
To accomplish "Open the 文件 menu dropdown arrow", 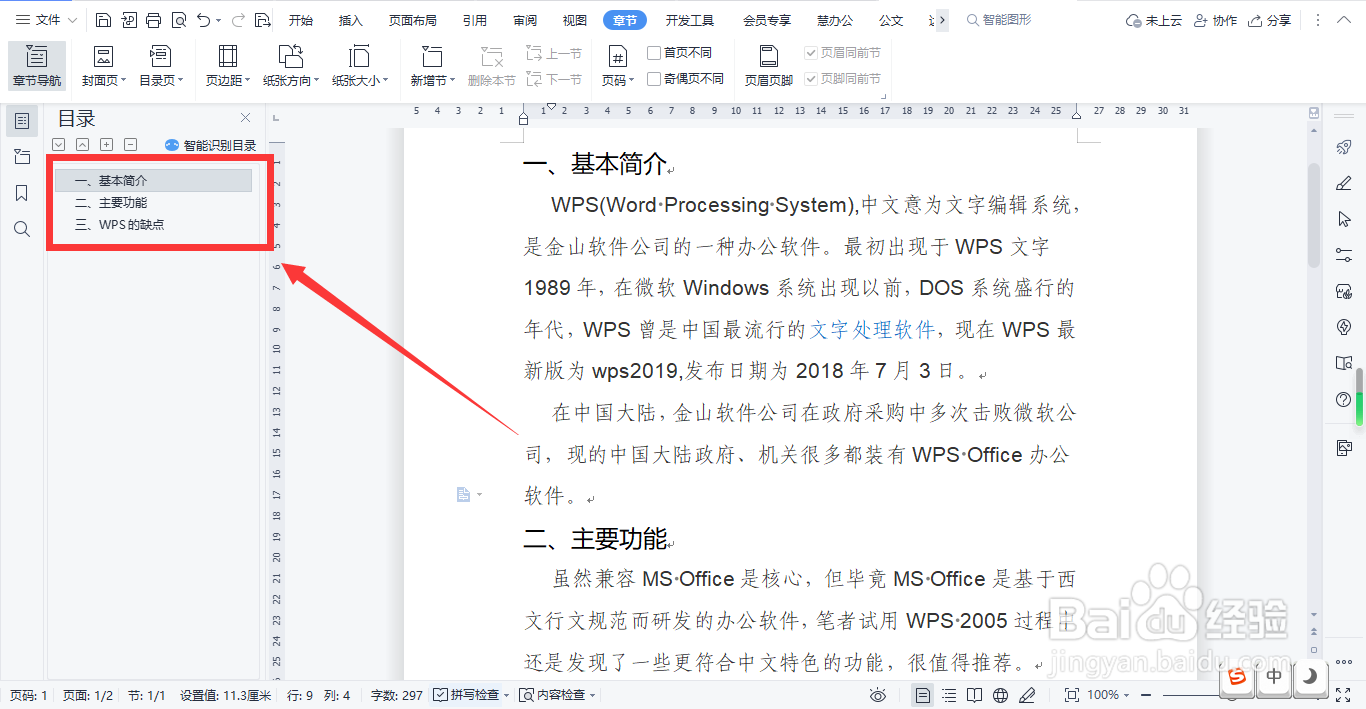I will point(72,20).
